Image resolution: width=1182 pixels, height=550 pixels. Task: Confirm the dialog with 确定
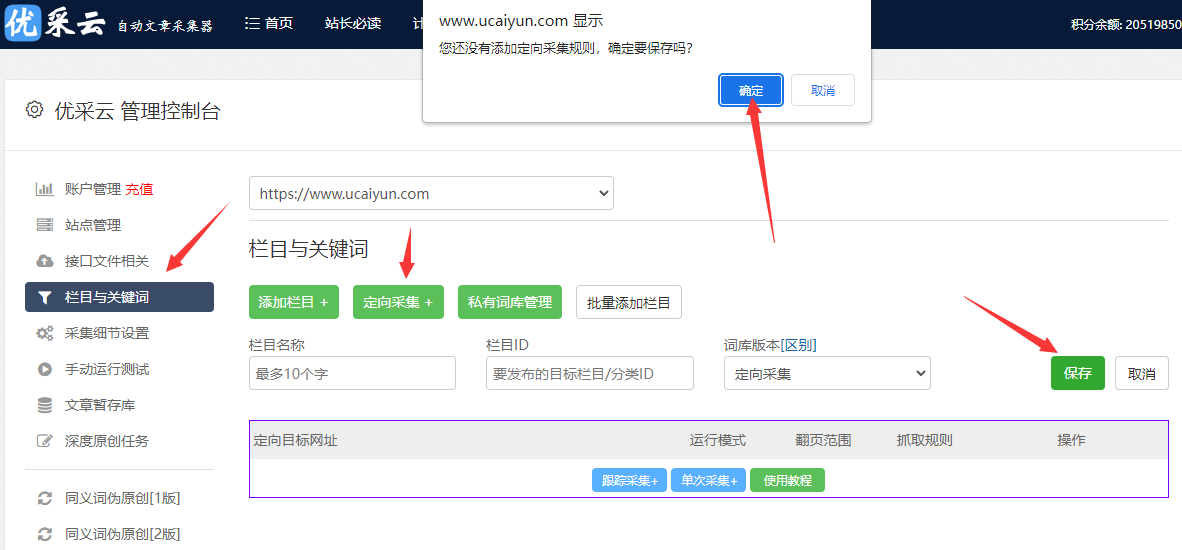click(x=751, y=90)
